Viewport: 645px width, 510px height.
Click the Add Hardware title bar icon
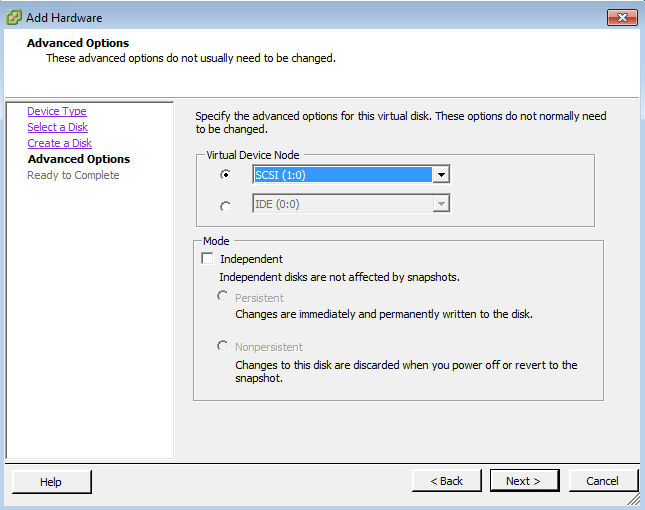tap(14, 18)
